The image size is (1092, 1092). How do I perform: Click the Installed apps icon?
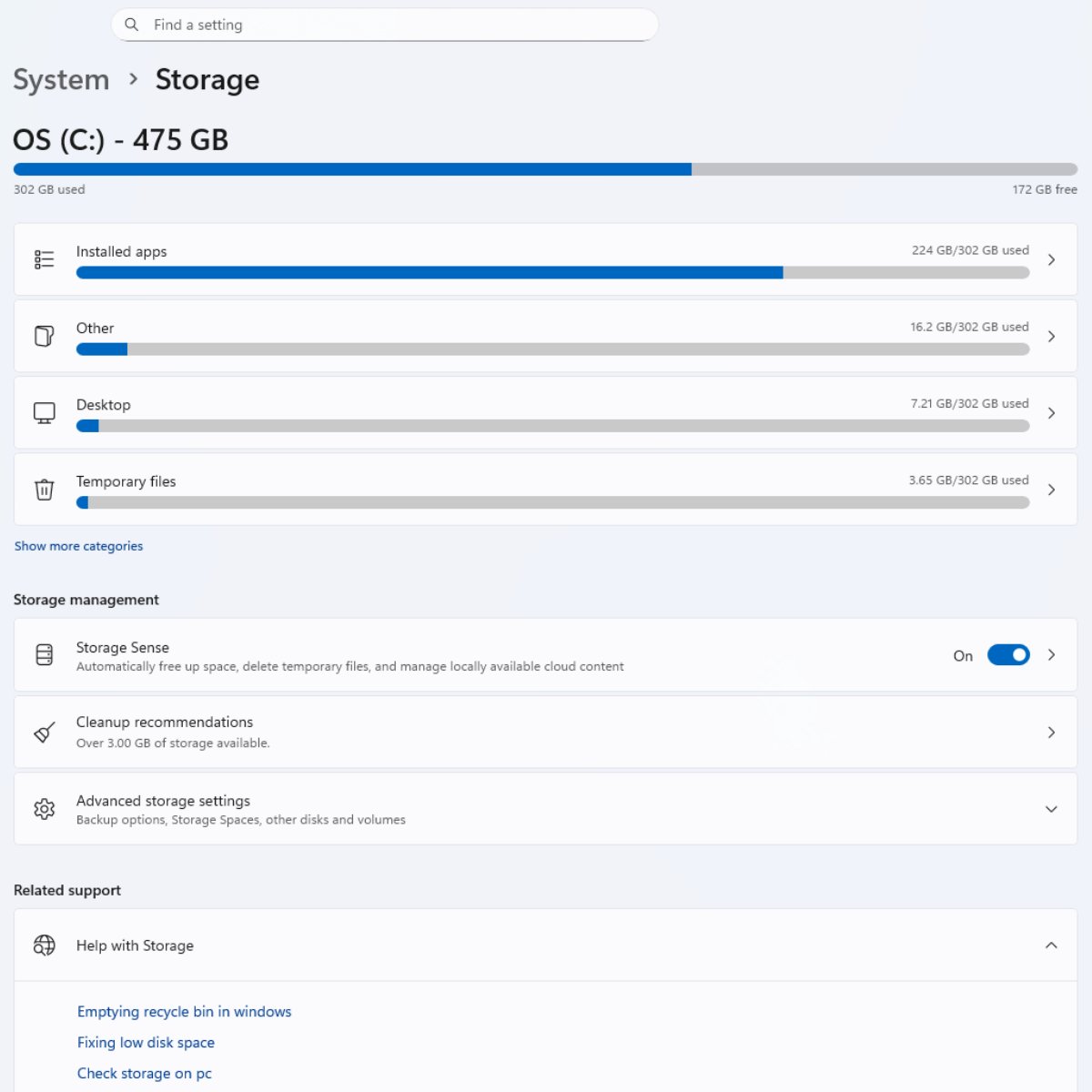[44, 259]
